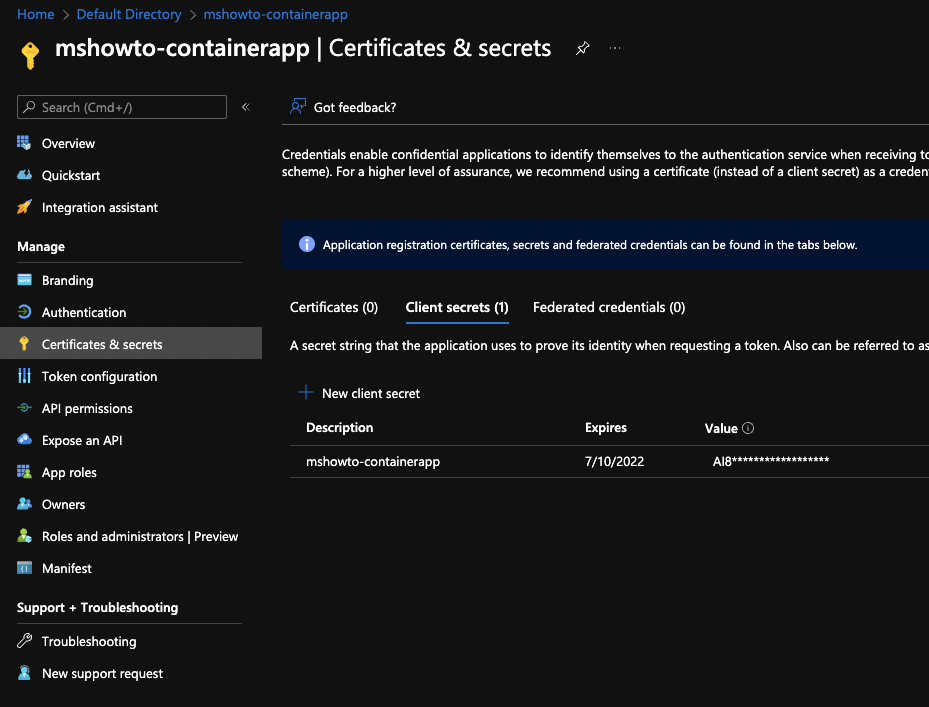Click the API permissions icon
The image size is (929, 707).
click(x=24, y=408)
